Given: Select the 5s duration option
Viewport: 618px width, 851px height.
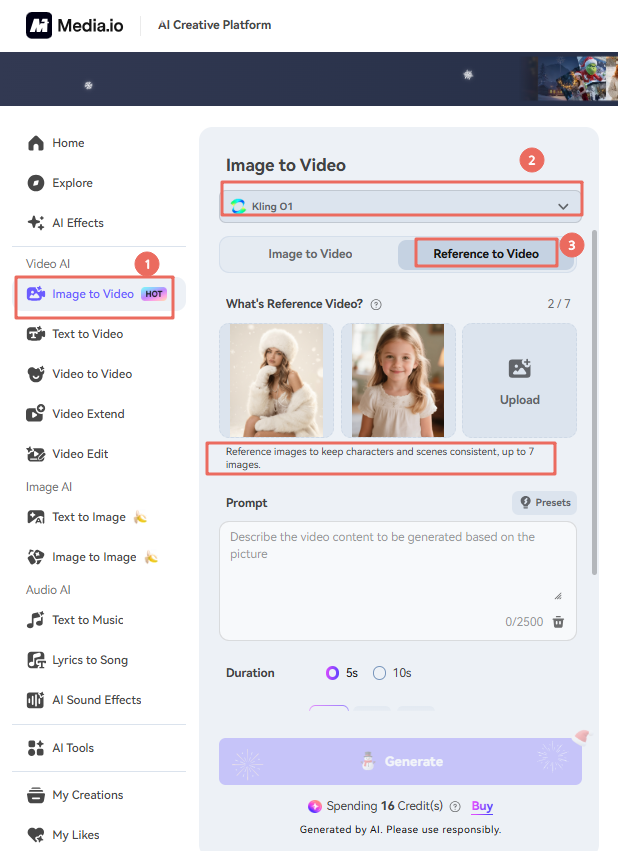Looking at the screenshot, I should 333,673.
